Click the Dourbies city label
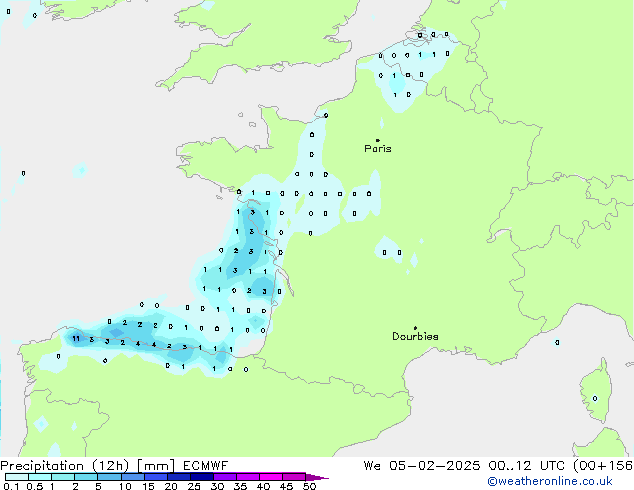The height and width of the screenshot is (490, 634). click(x=415, y=336)
